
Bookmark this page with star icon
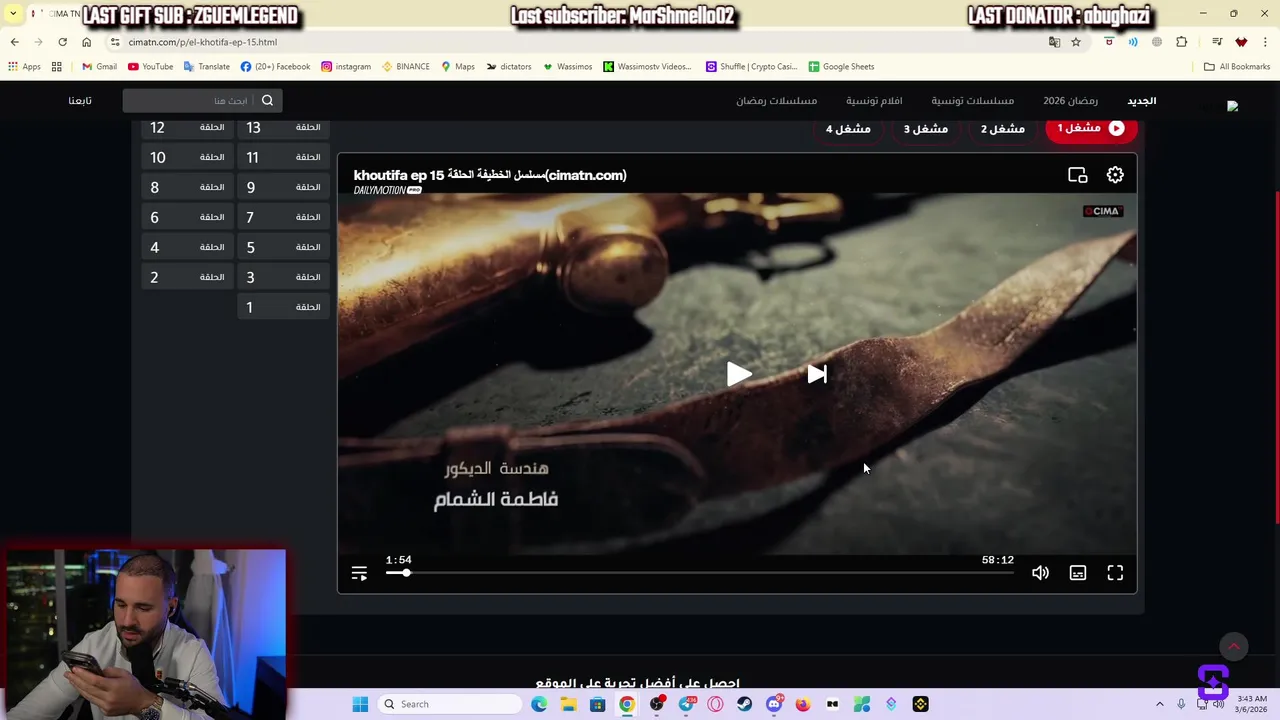click(1076, 42)
